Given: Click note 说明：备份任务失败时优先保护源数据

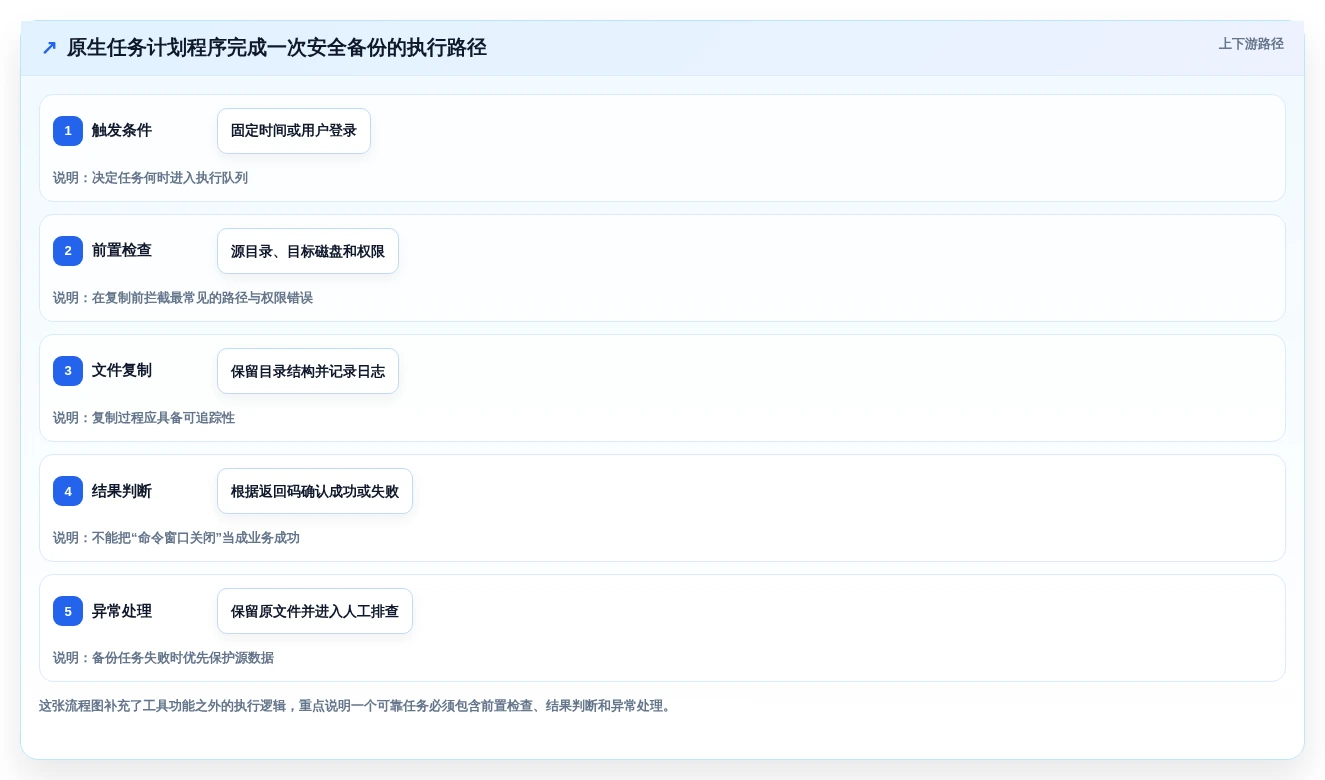Looking at the screenshot, I should coord(163,658).
